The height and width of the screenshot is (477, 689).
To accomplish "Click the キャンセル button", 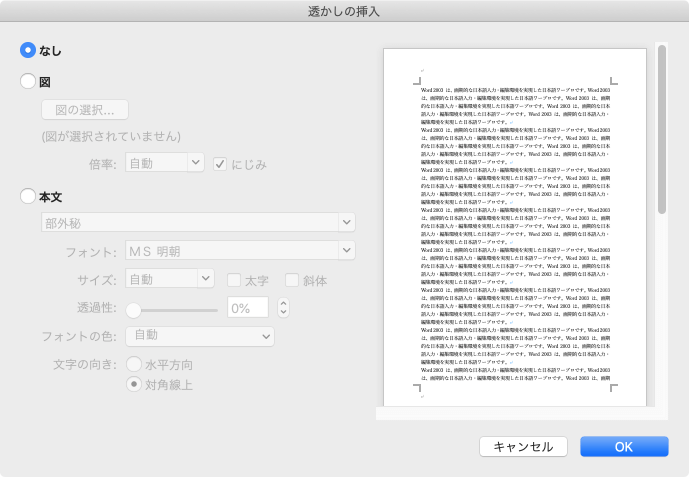I will (523, 447).
